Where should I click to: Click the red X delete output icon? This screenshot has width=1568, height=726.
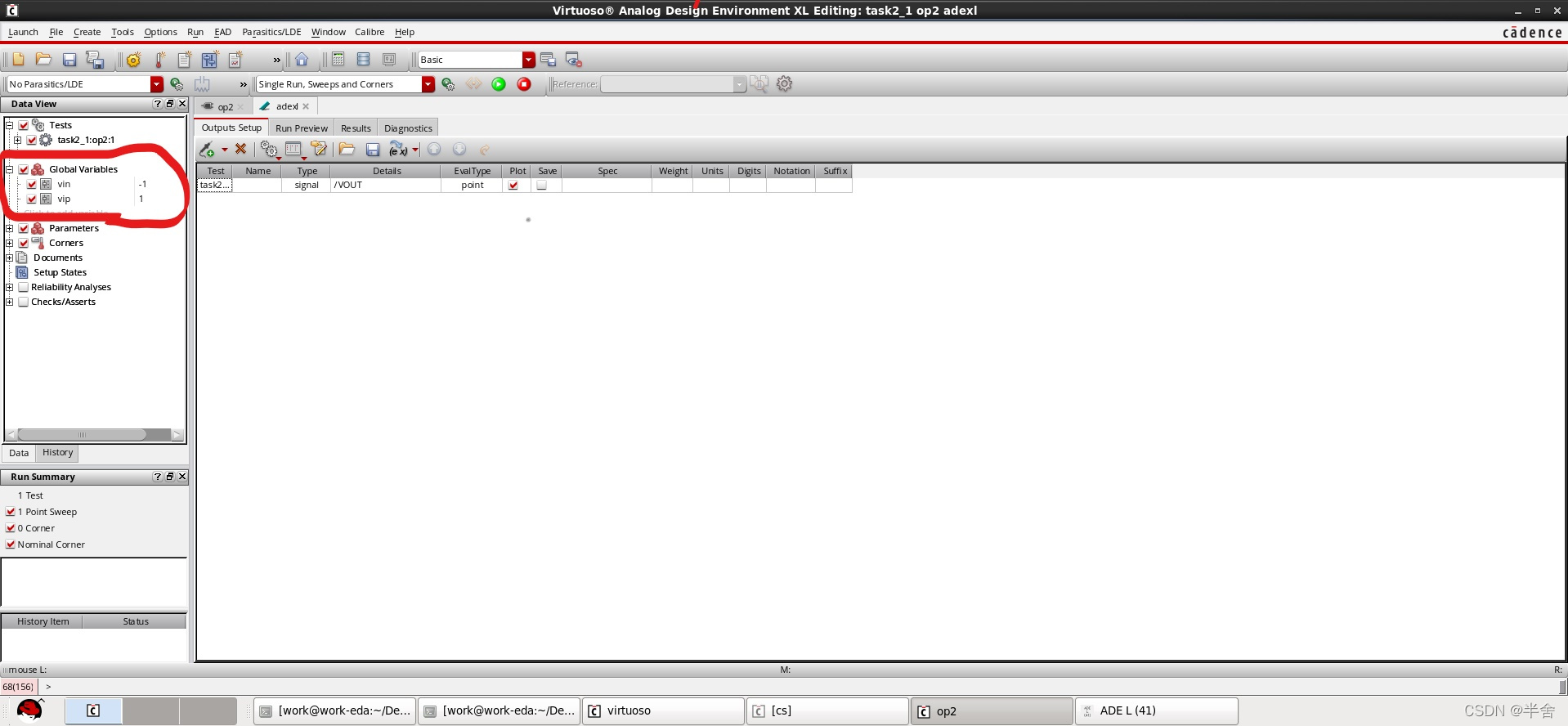240,149
